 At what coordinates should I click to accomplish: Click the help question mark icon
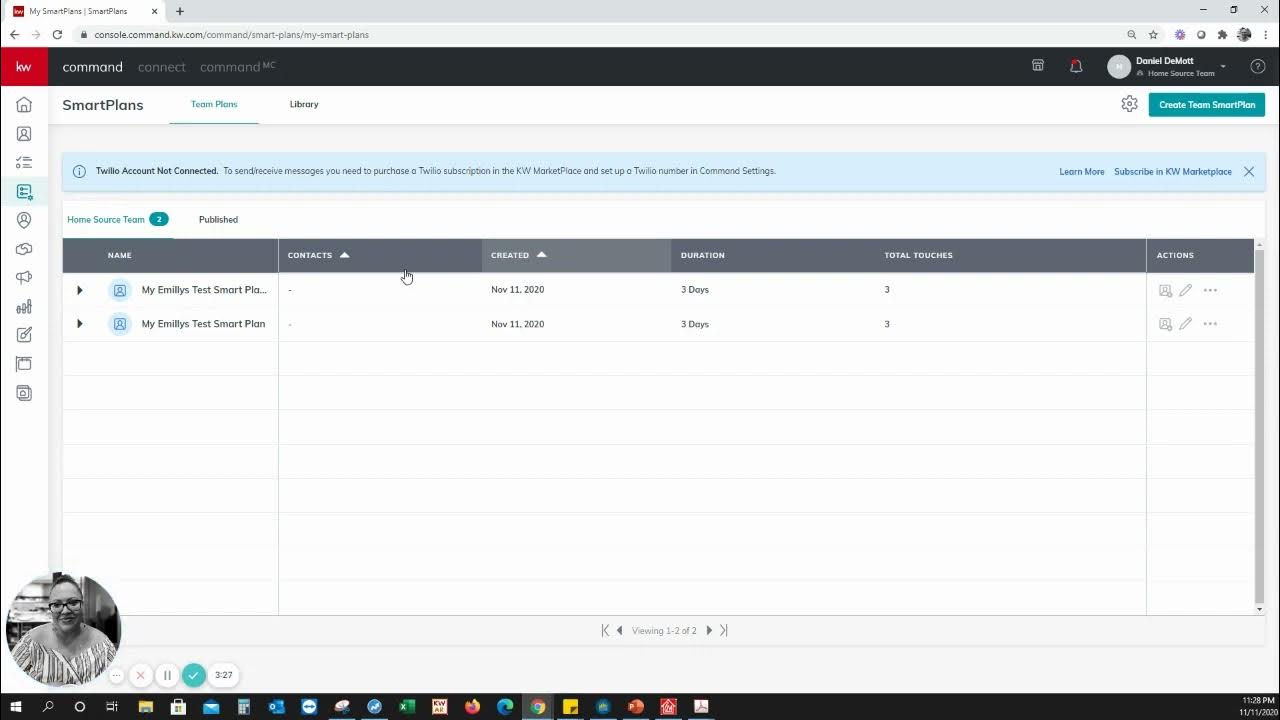pos(1258,67)
